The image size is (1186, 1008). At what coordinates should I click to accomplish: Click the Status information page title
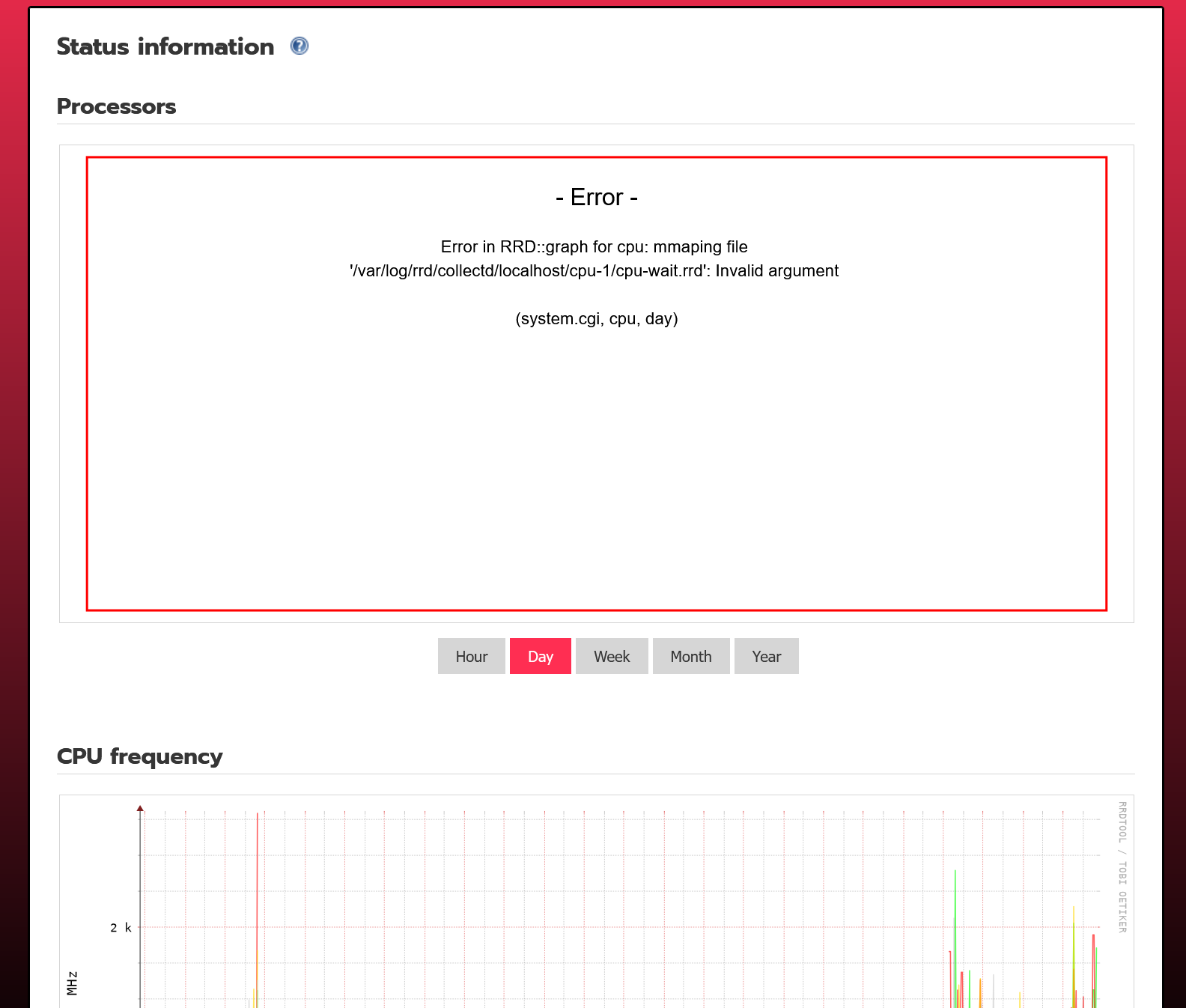[165, 46]
